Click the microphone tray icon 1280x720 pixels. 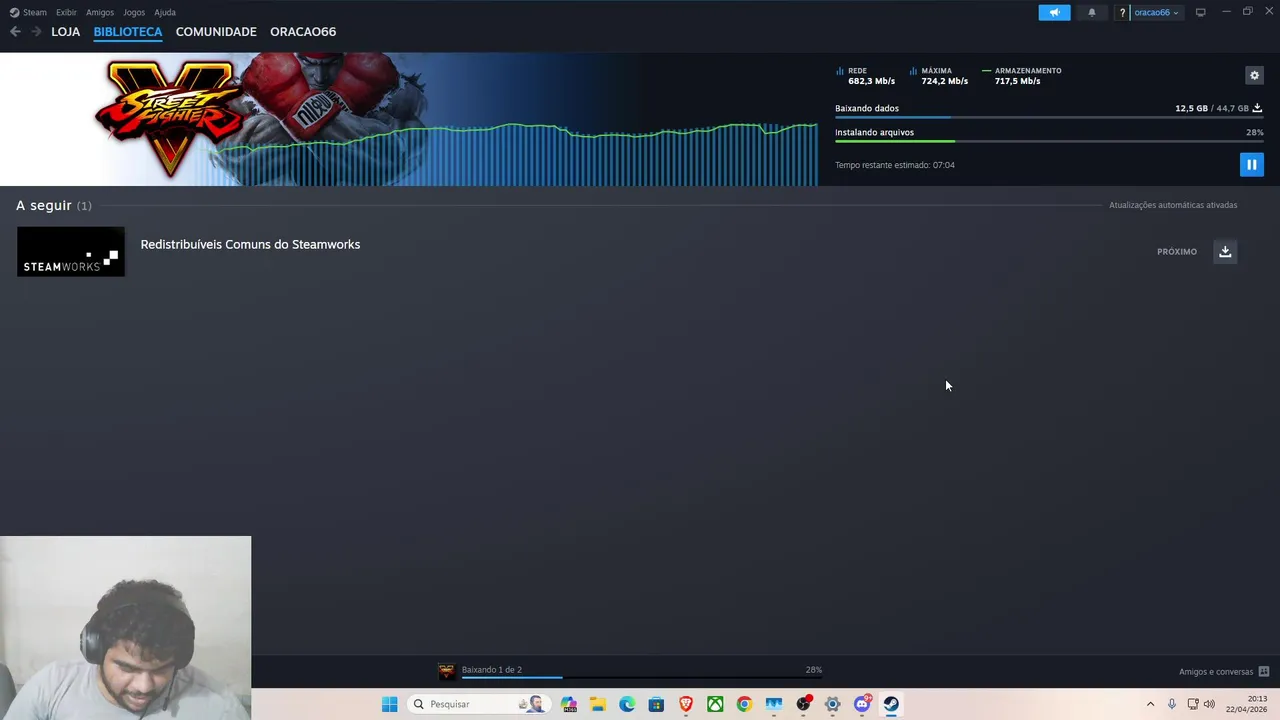(1172, 704)
